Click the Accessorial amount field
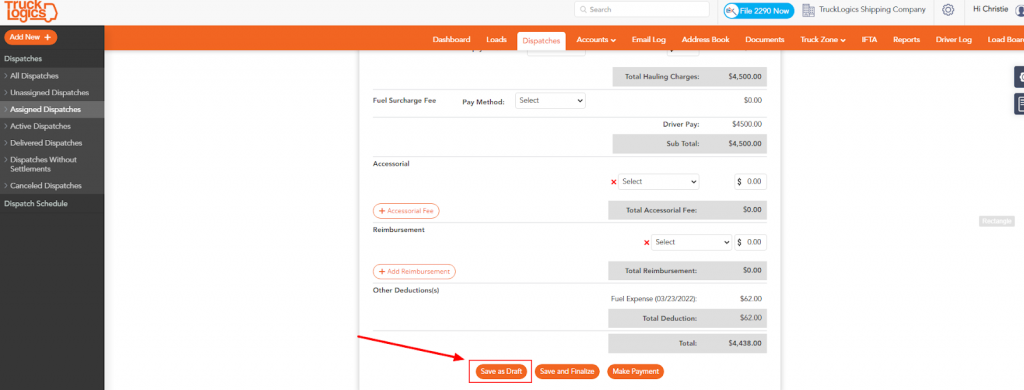Image resolution: width=1024 pixels, height=390 pixels. click(x=750, y=182)
